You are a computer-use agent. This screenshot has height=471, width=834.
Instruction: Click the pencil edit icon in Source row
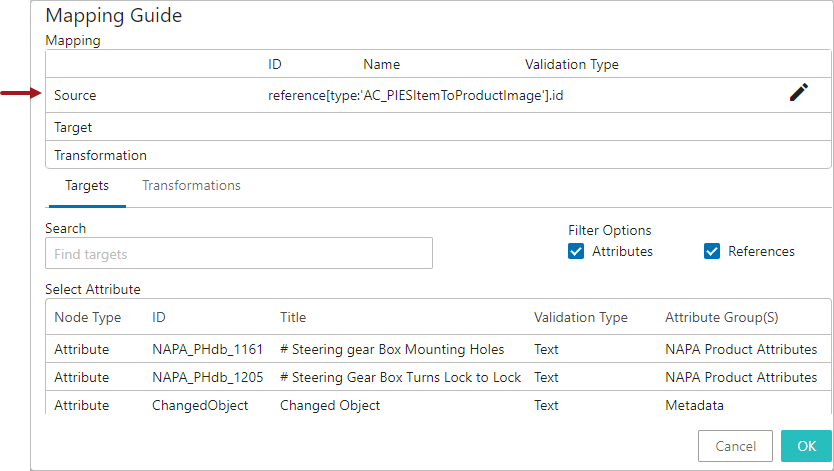click(x=798, y=92)
